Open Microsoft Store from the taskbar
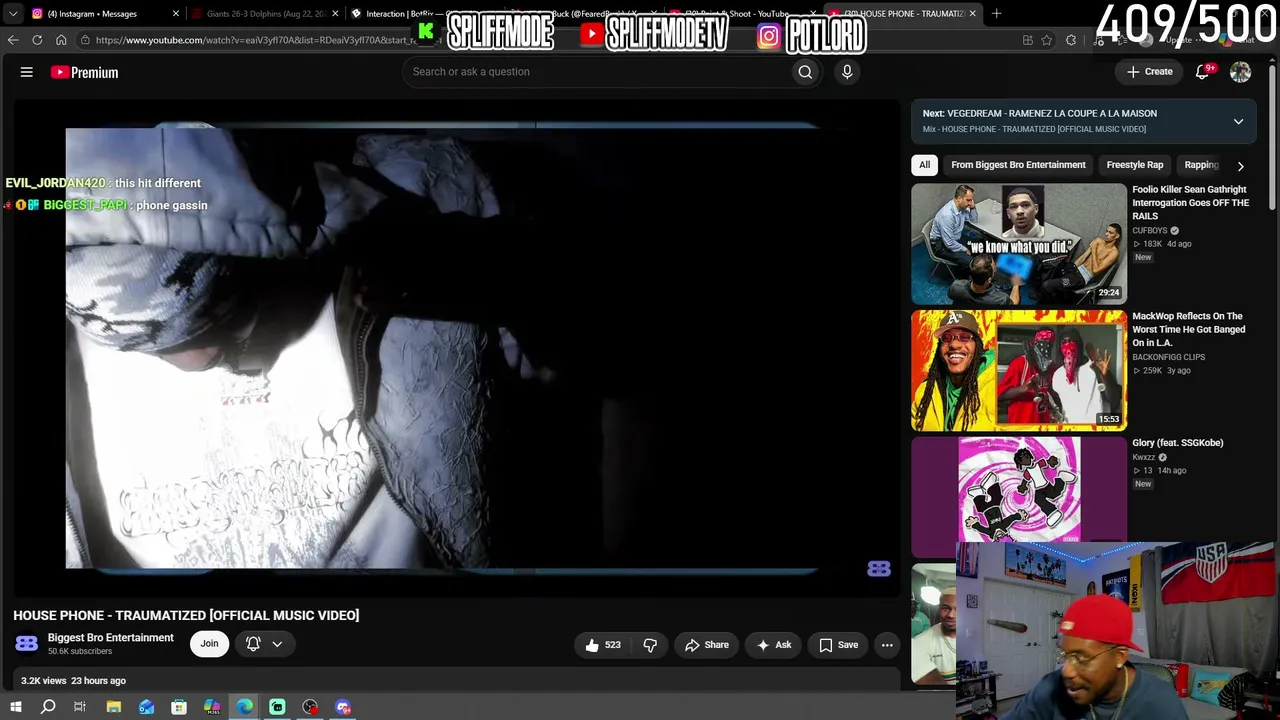This screenshot has height=720, width=1280. (x=179, y=707)
